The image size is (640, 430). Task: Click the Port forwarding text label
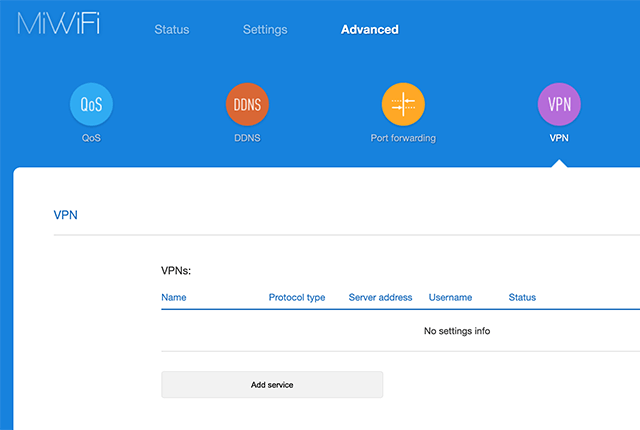(403, 138)
